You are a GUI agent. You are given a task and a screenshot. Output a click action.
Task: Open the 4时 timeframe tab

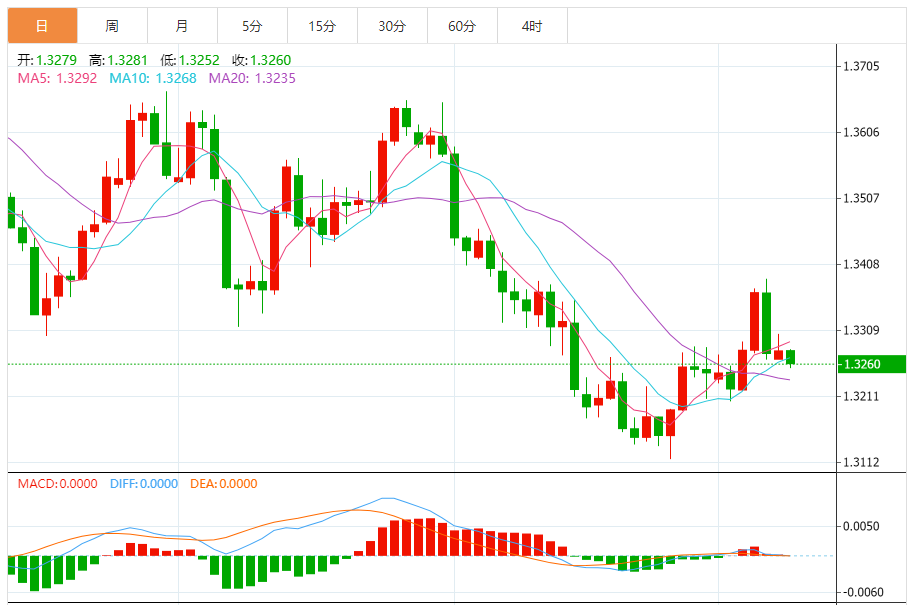coord(532,26)
